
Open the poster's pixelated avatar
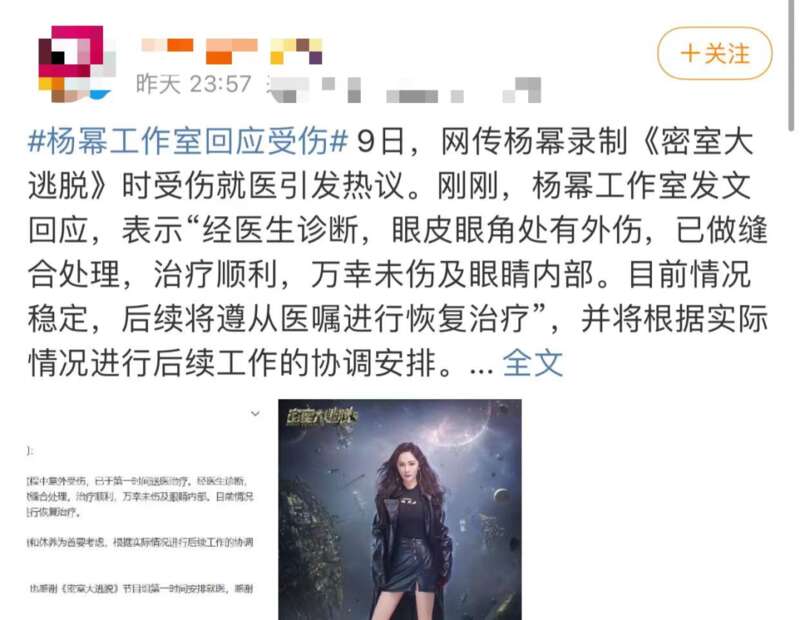(76, 63)
